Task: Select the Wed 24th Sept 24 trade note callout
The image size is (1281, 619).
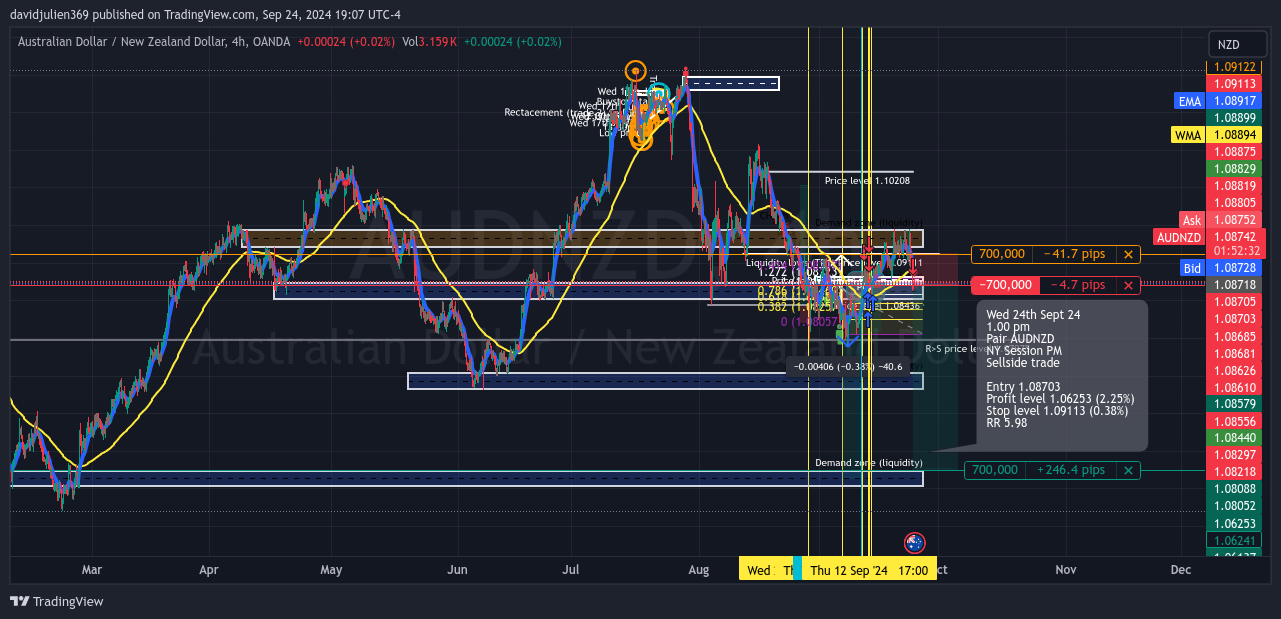Action: point(1061,375)
